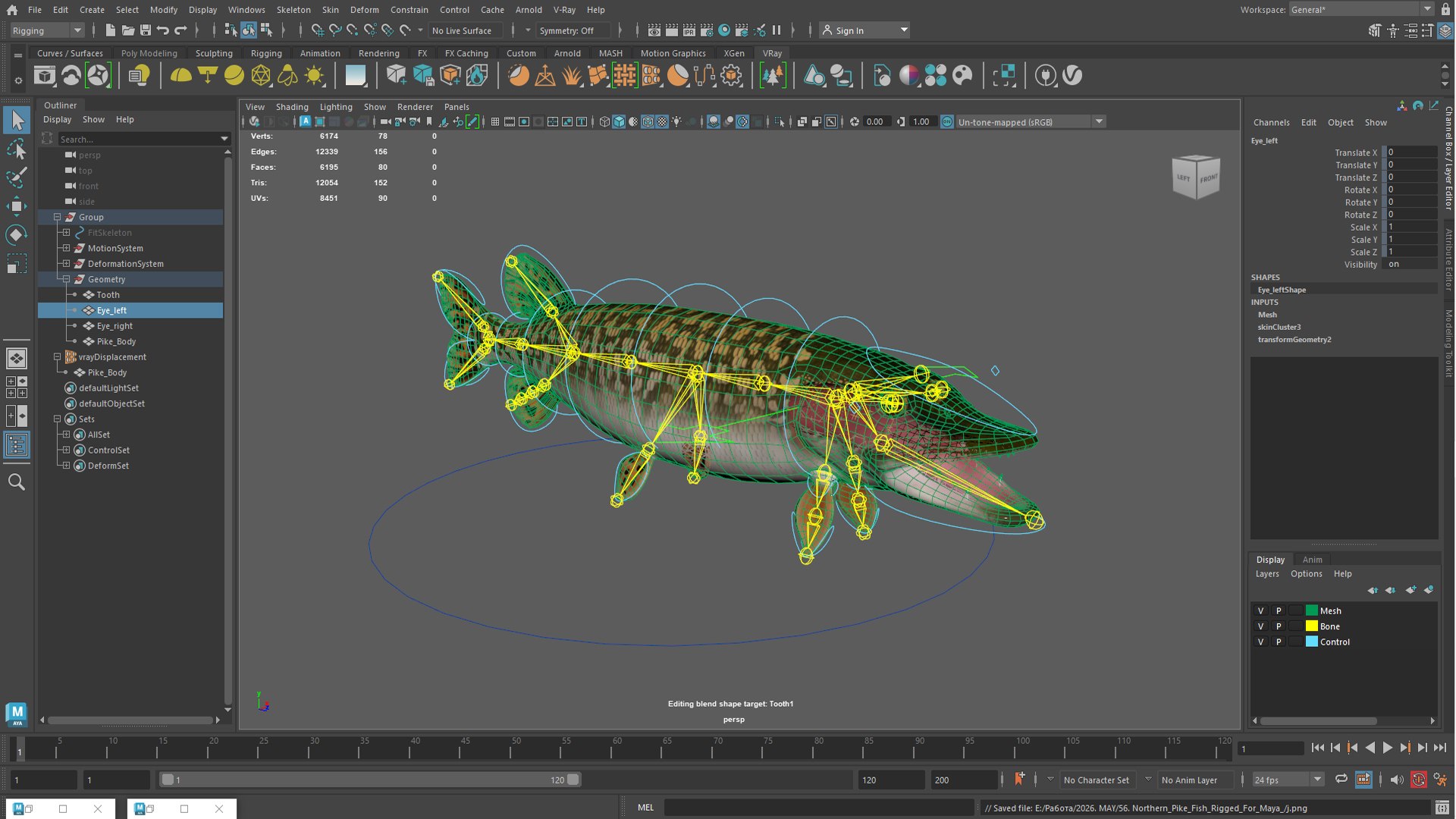Click the Save scene disk icon

[x=146, y=30]
